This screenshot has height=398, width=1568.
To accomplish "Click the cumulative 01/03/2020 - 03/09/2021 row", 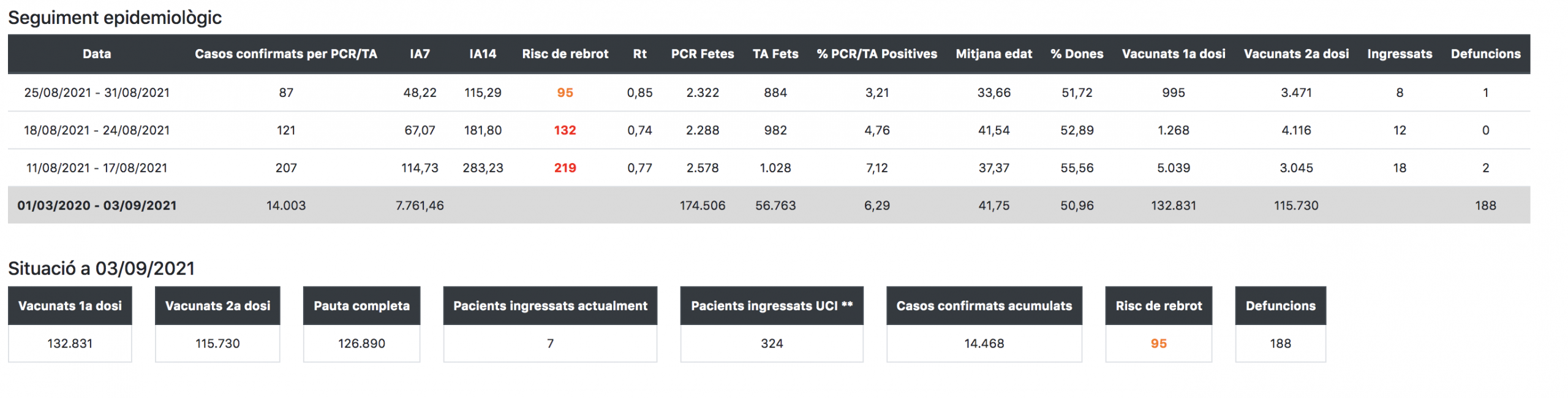I will (x=769, y=205).
